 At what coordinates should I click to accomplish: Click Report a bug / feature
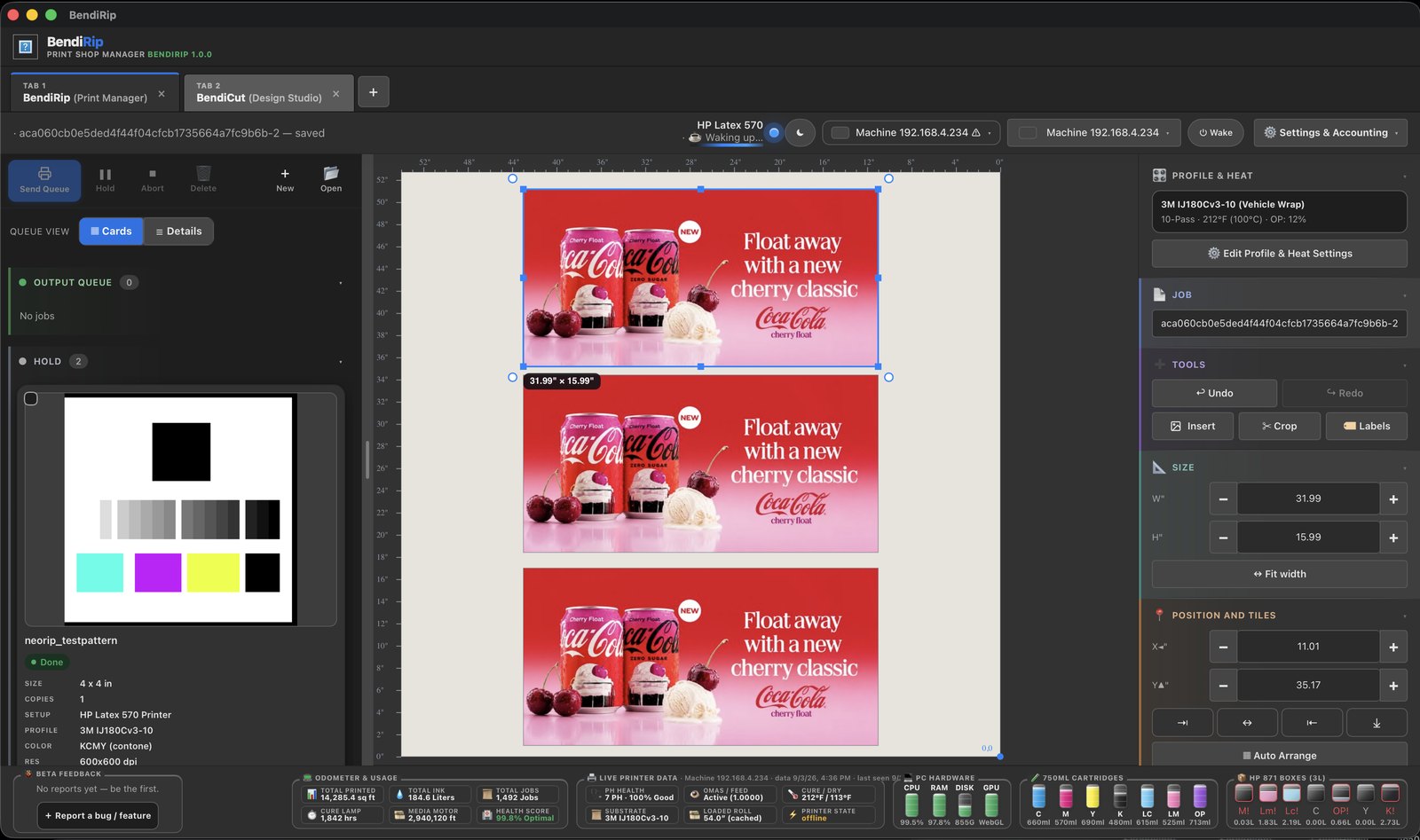98,816
